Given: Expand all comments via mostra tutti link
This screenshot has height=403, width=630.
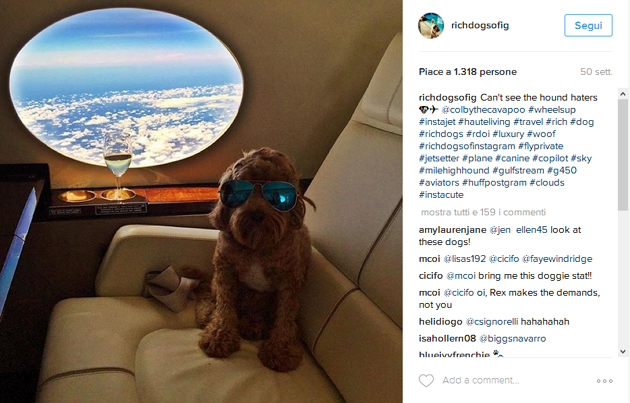Looking at the screenshot, I should tap(483, 212).
